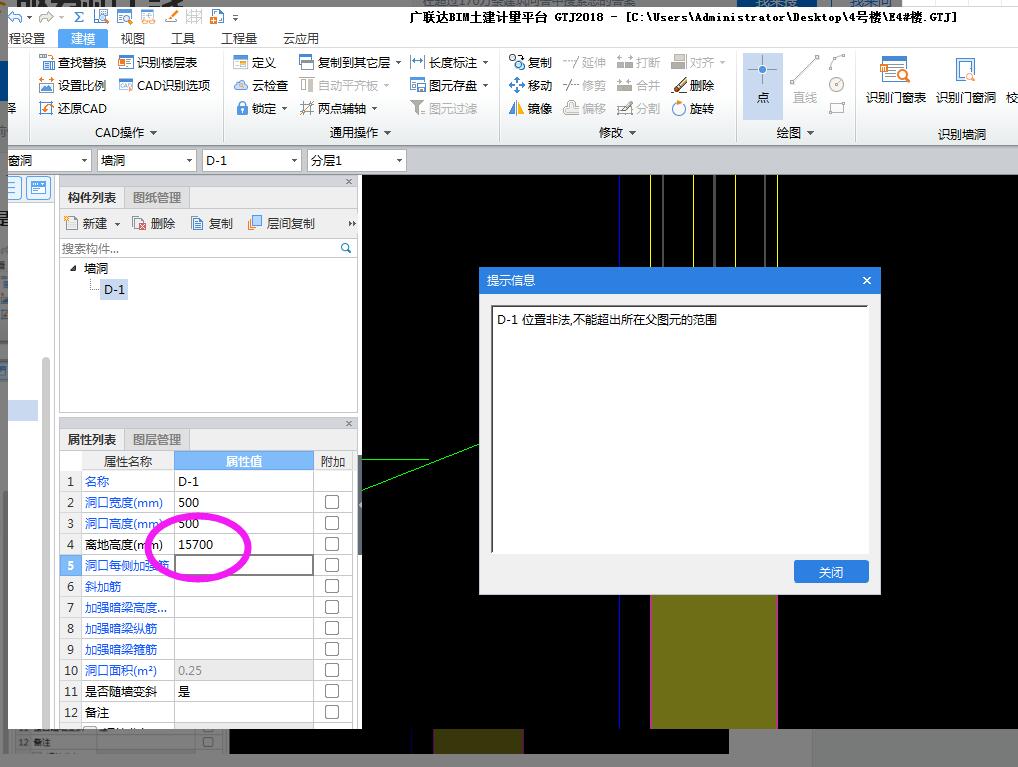Click 新建 new component button

92,223
